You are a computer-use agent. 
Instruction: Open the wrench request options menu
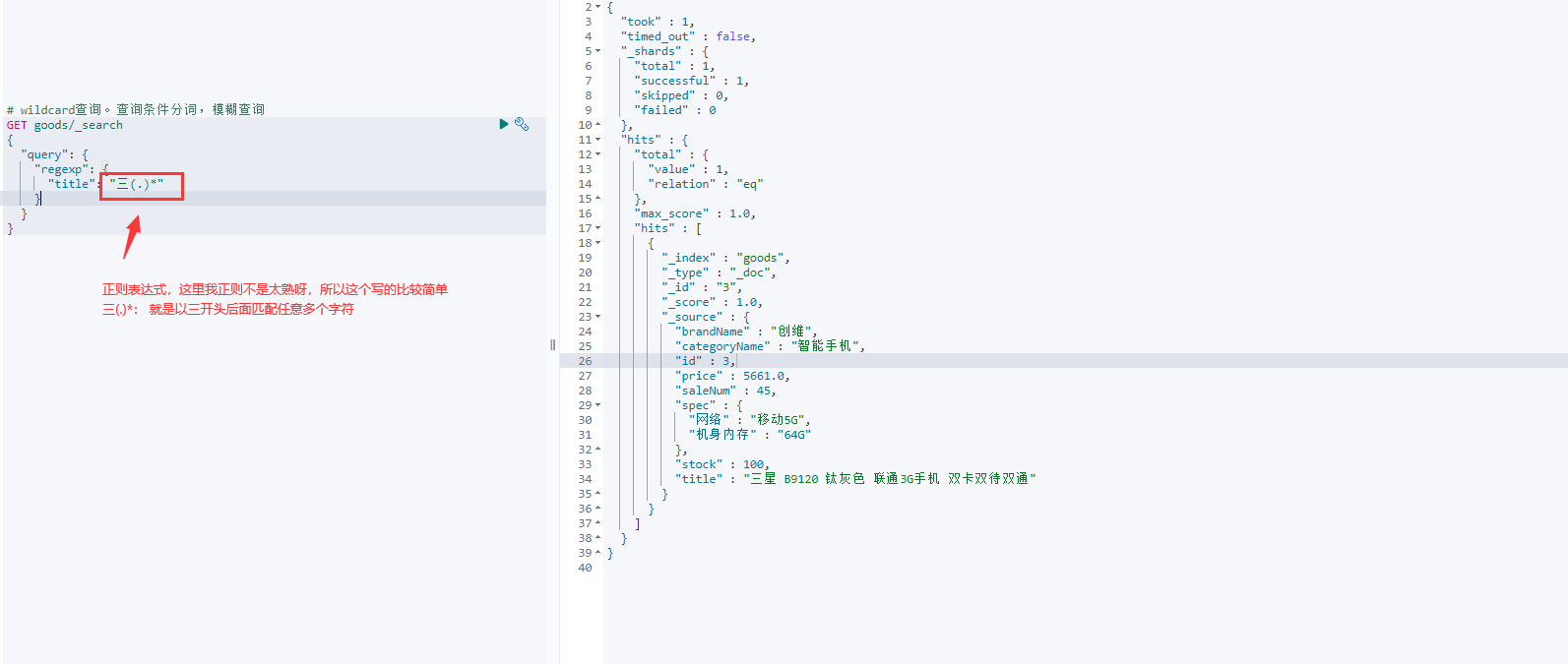coord(522,124)
